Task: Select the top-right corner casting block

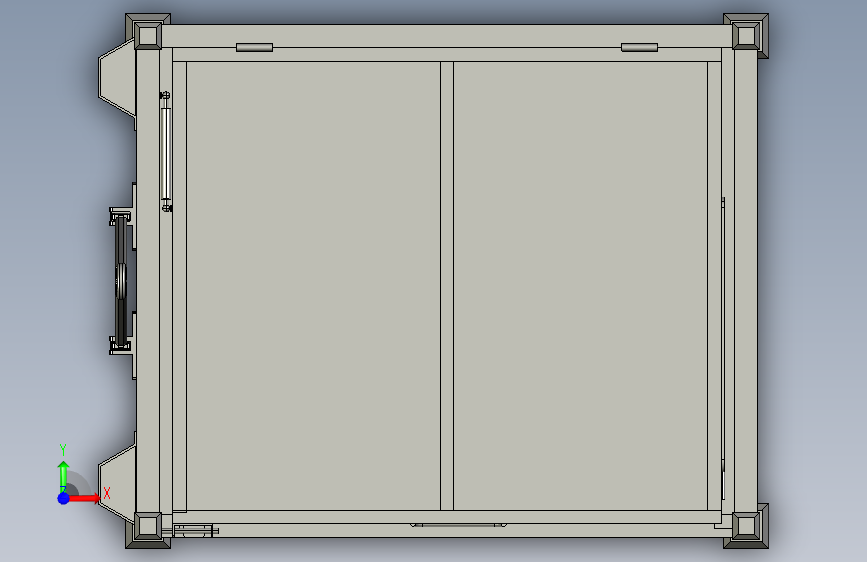Action: coord(746,35)
